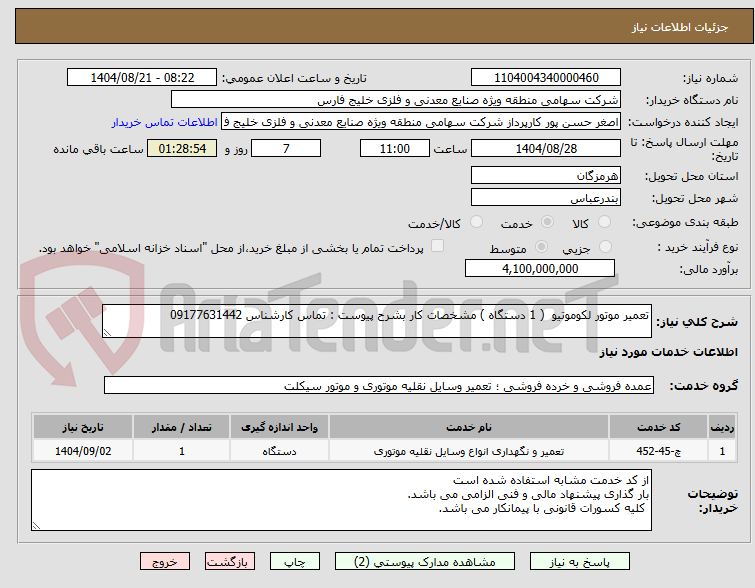Click service code cell 'چ-45-452'

point(658,451)
